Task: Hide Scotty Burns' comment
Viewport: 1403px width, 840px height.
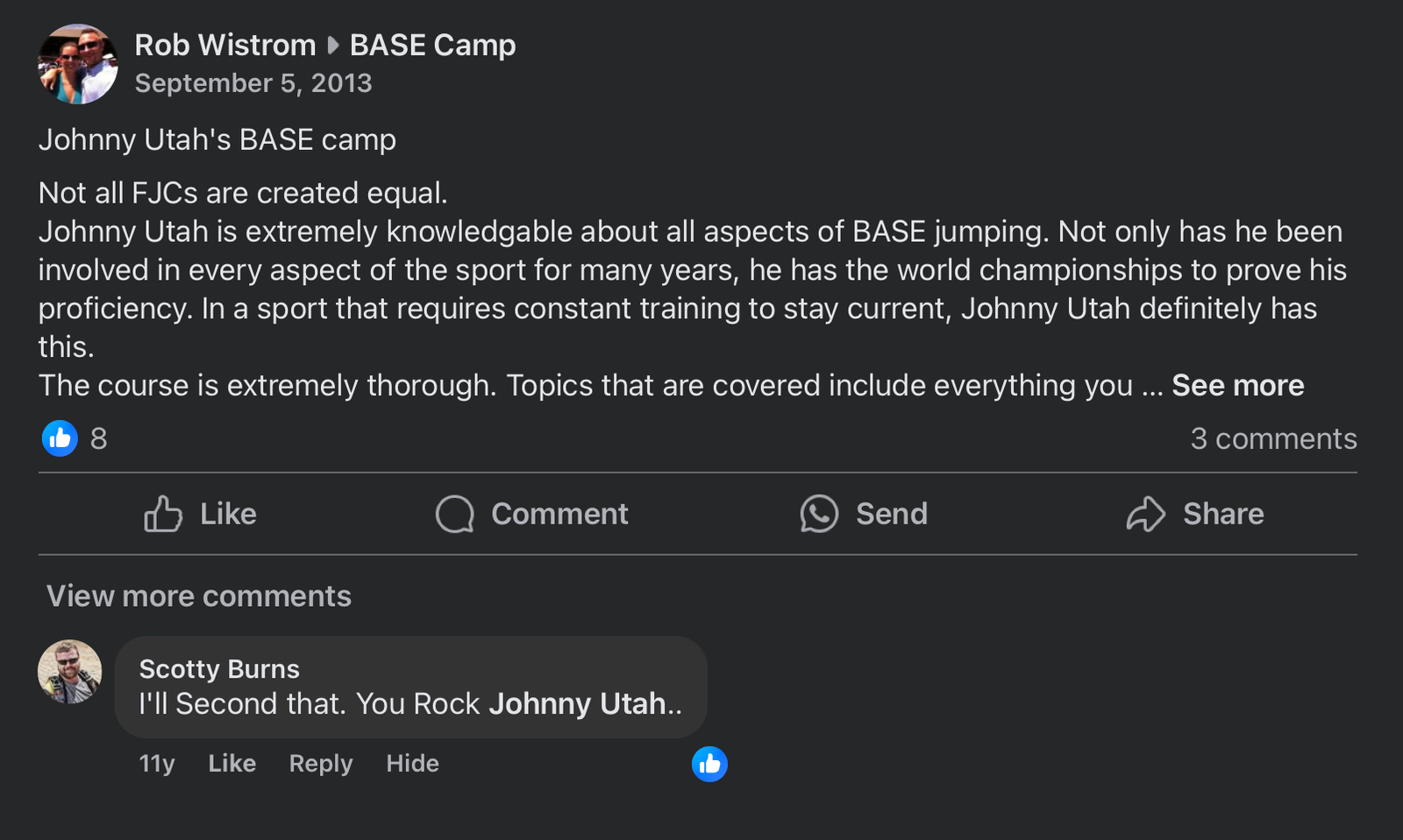Action: pos(413,764)
